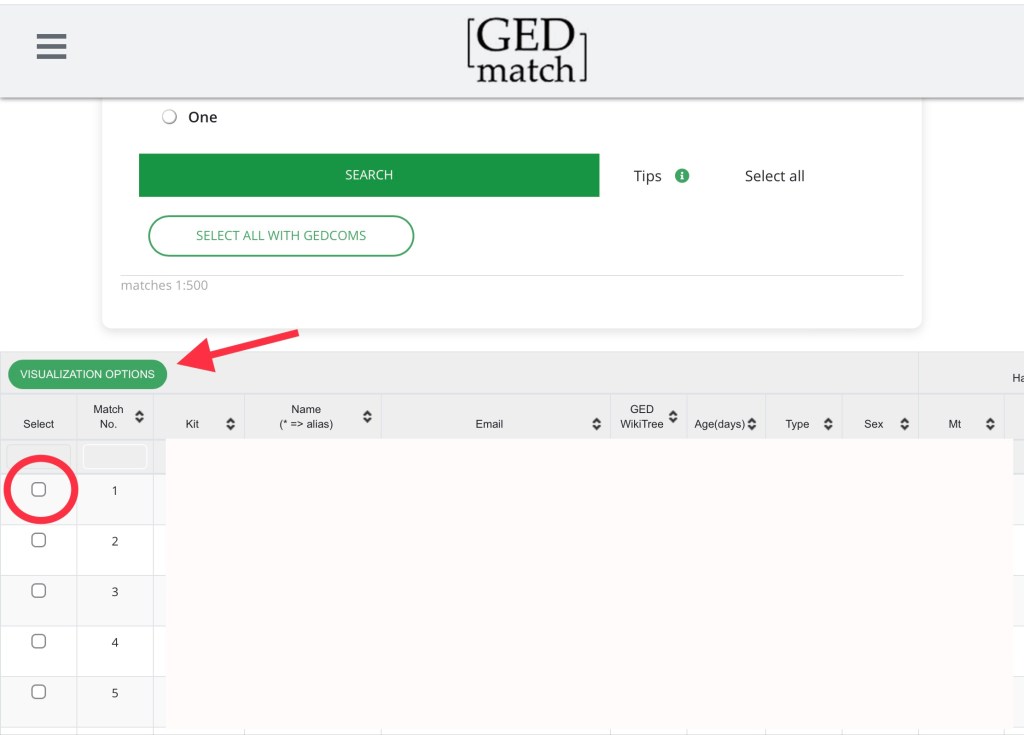The image size is (1024, 735).
Task: Sort table by Kit column arrows
Action: click(x=230, y=424)
